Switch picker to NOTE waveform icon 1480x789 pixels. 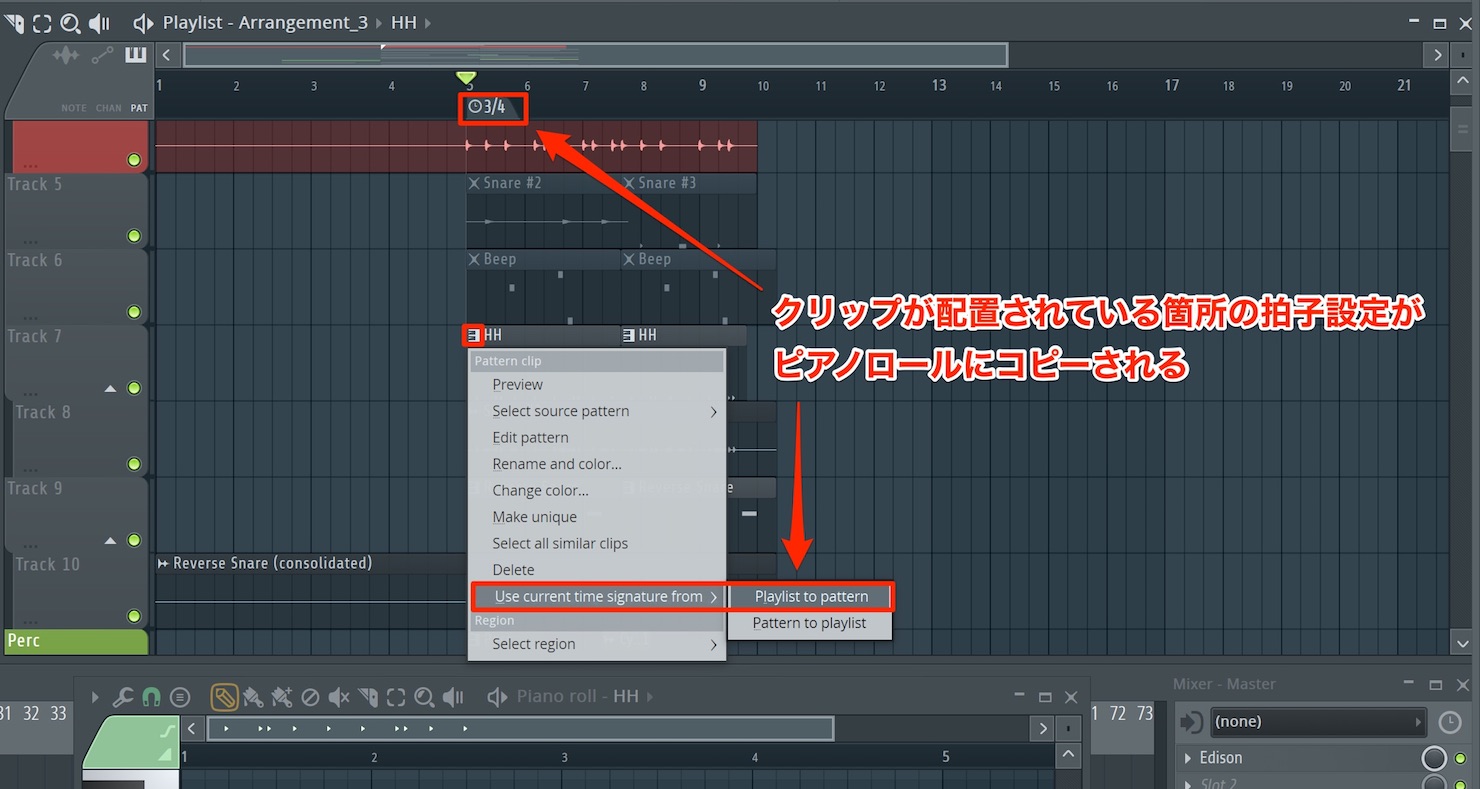pos(65,56)
